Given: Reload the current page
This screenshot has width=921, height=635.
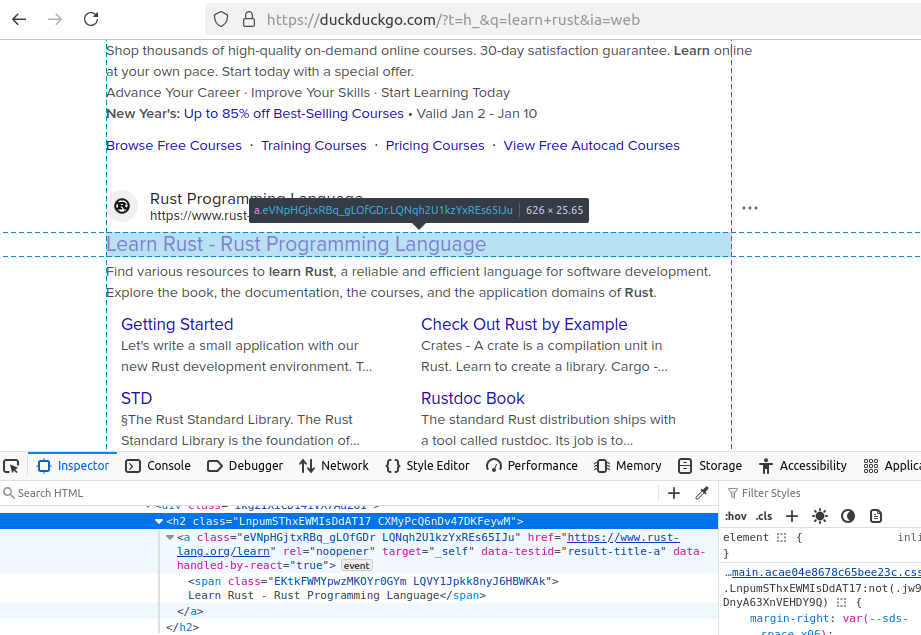Looking at the screenshot, I should [x=91, y=19].
